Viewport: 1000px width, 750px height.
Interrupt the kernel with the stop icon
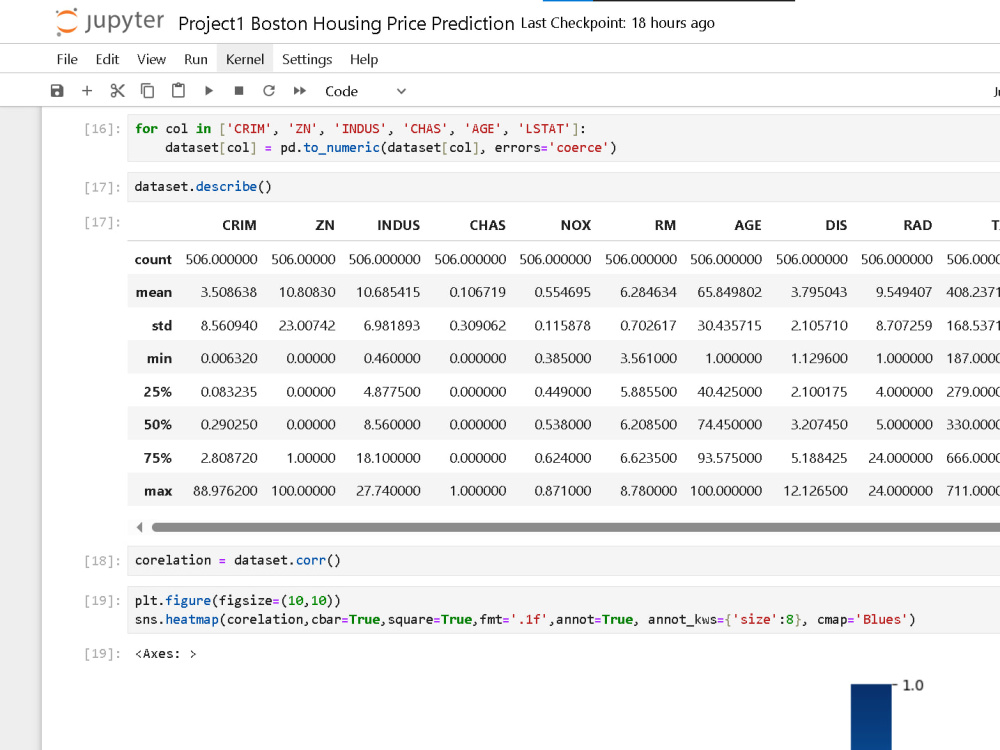[x=239, y=91]
